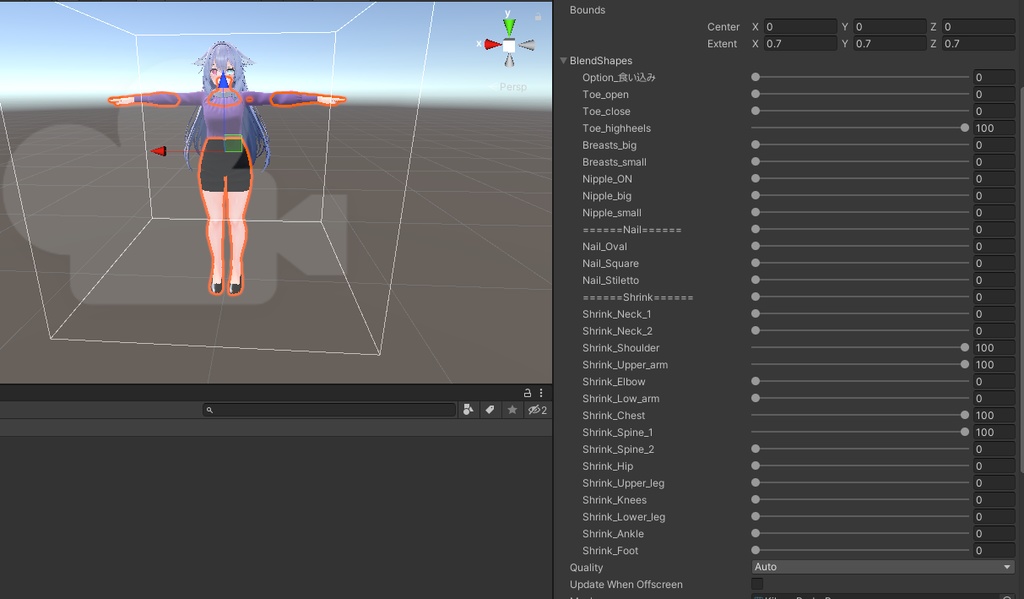Click the Bounds Center Y field

889,27
